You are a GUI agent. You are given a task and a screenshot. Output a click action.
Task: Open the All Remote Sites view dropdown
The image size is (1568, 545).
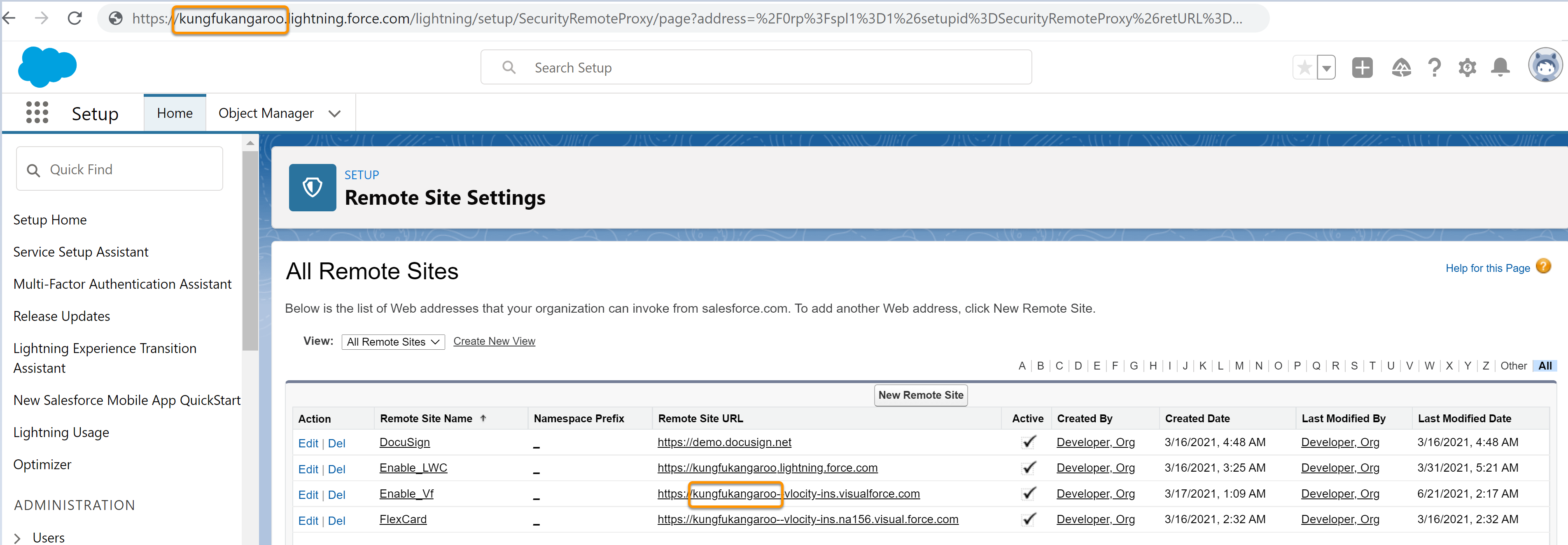[392, 342]
